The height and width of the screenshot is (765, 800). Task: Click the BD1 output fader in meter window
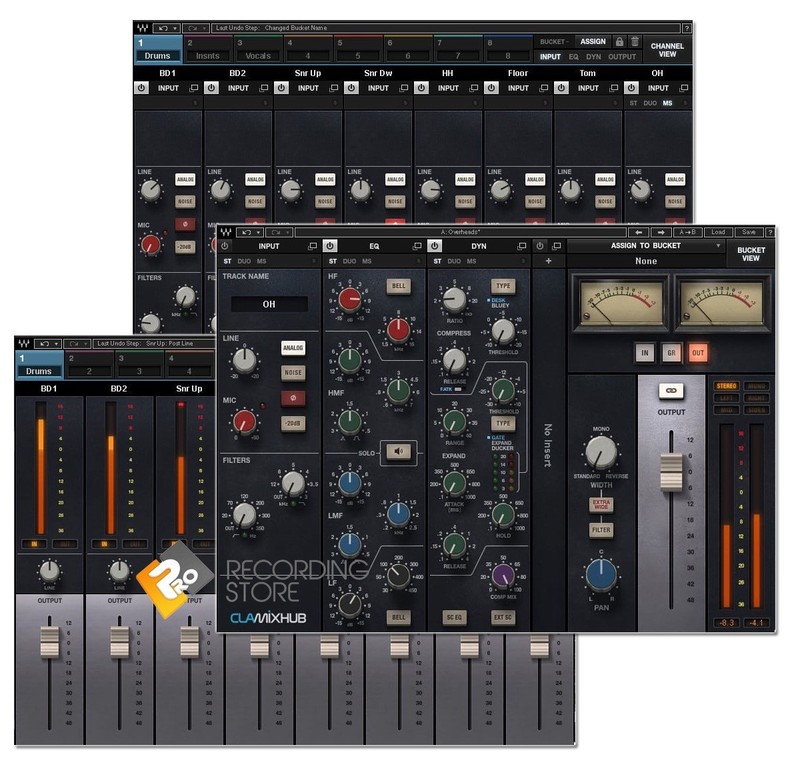click(x=49, y=643)
